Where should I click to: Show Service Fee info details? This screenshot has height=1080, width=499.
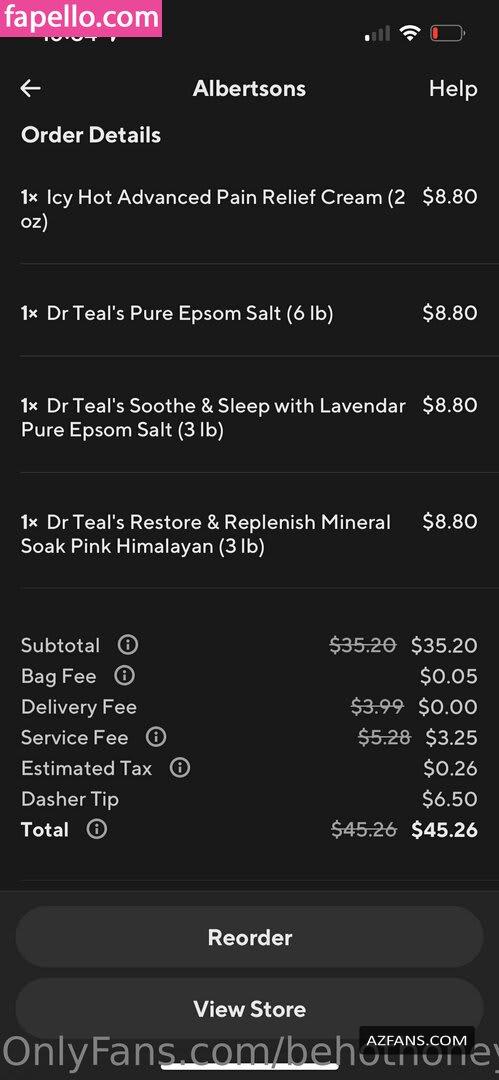[156, 737]
